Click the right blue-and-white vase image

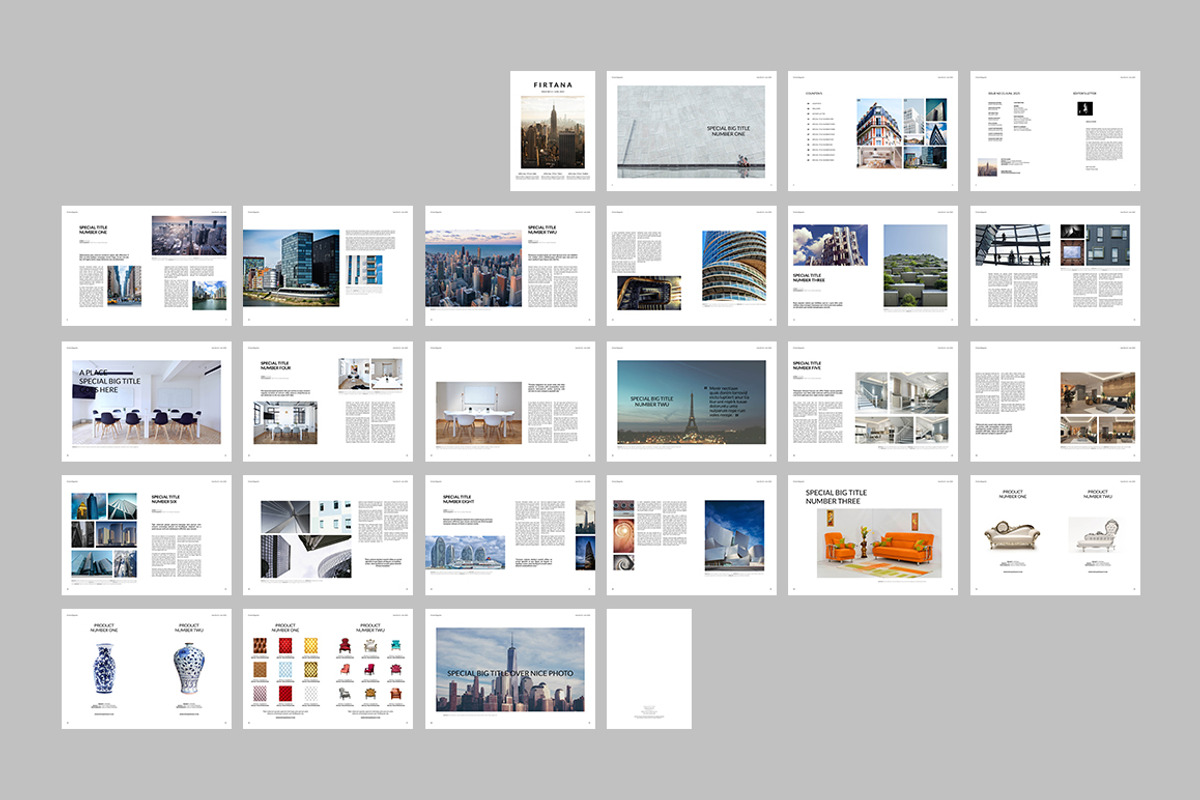coord(188,669)
